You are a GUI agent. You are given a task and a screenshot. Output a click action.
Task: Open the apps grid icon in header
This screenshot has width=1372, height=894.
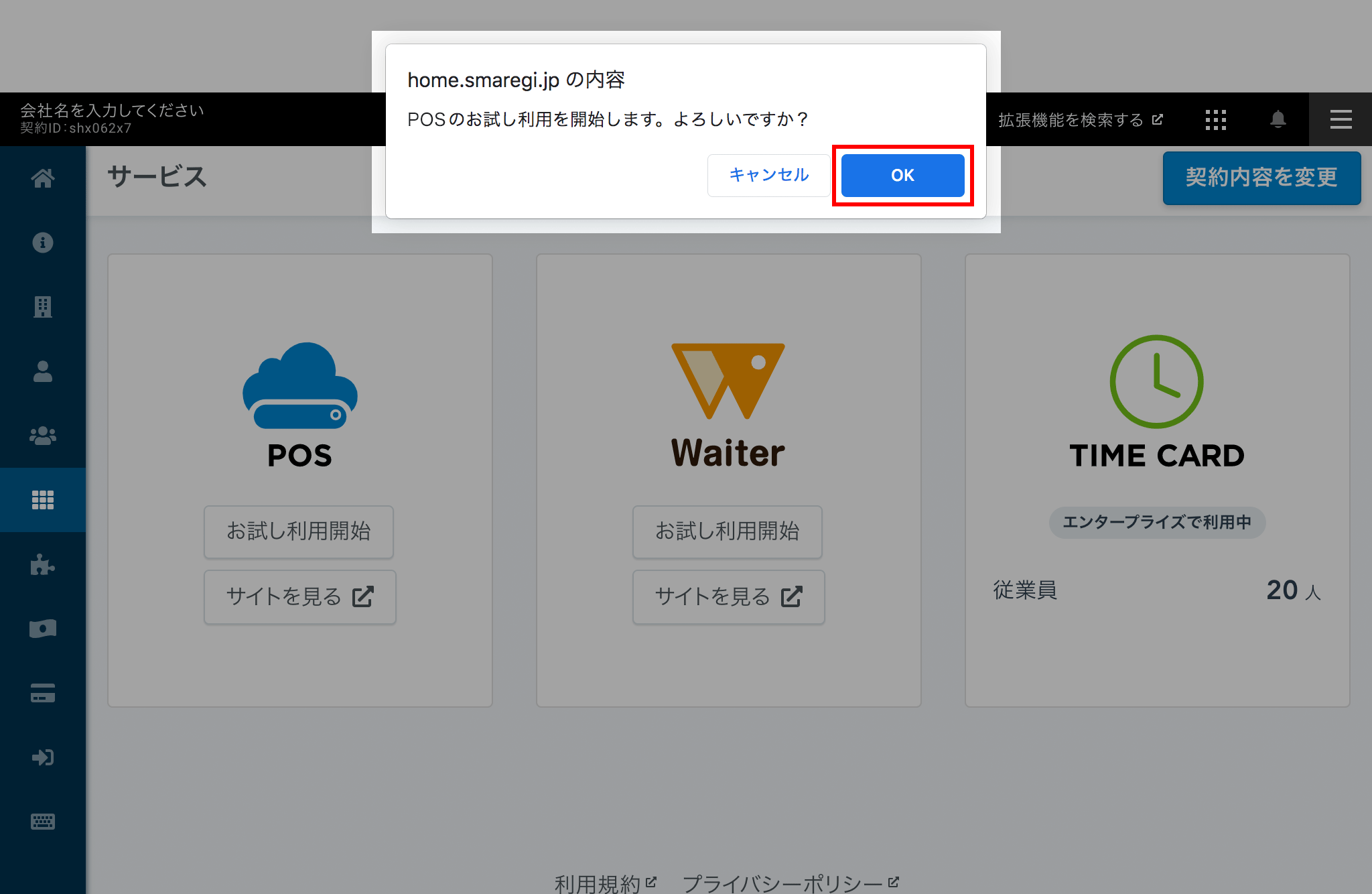pyautogui.click(x=1215, y=119)
